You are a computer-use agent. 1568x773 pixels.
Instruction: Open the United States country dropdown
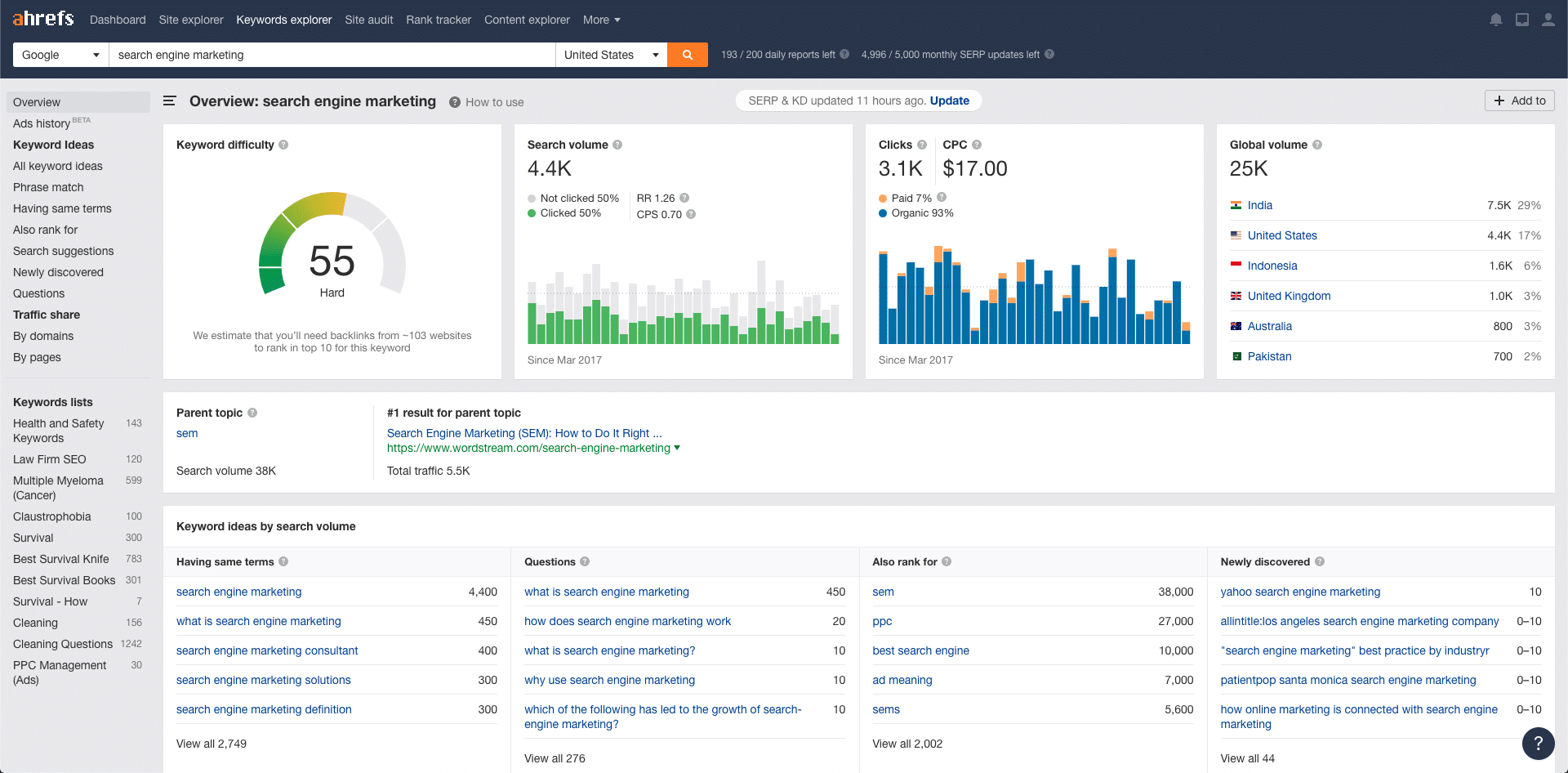click(610, 55)
